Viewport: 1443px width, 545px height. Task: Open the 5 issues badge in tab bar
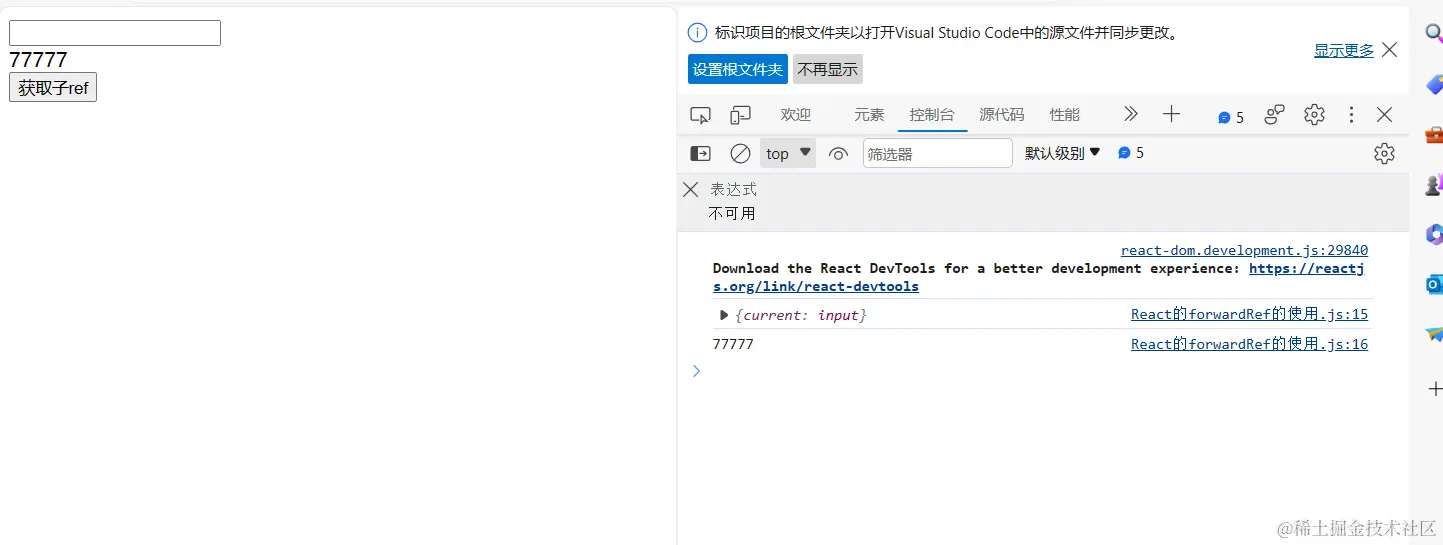click(1231, 117)
